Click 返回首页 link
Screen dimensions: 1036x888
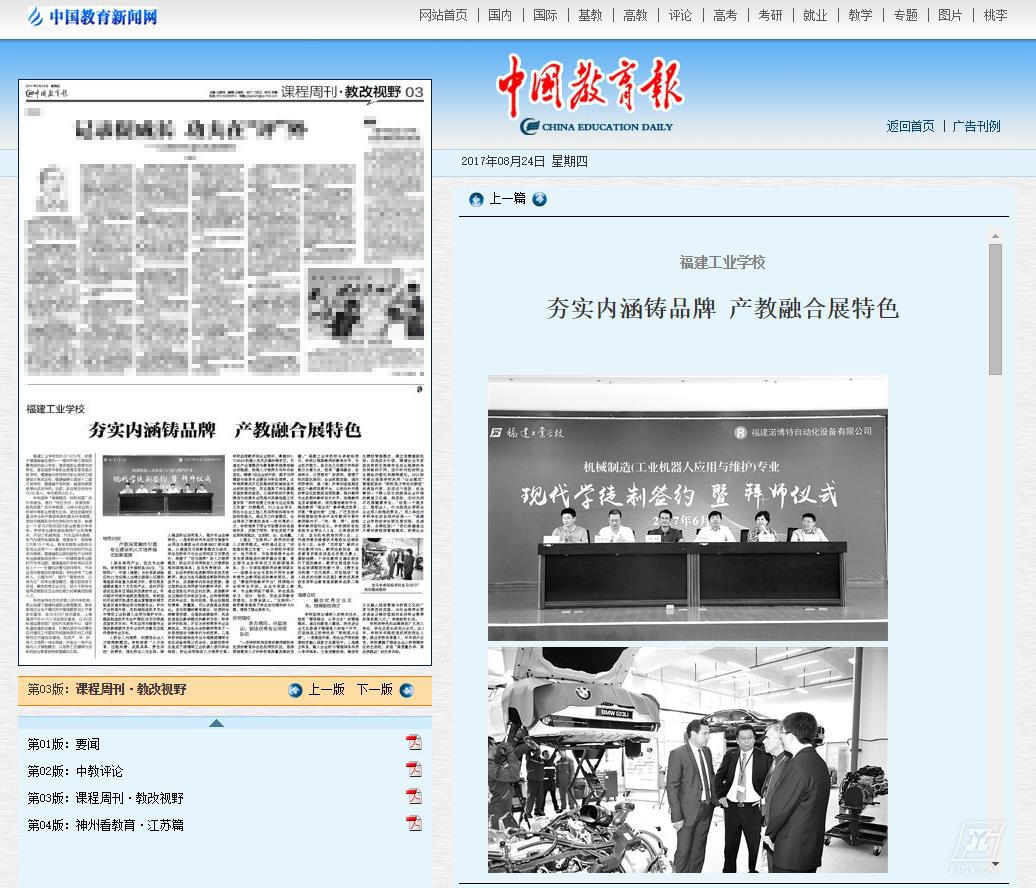point(910,126)
